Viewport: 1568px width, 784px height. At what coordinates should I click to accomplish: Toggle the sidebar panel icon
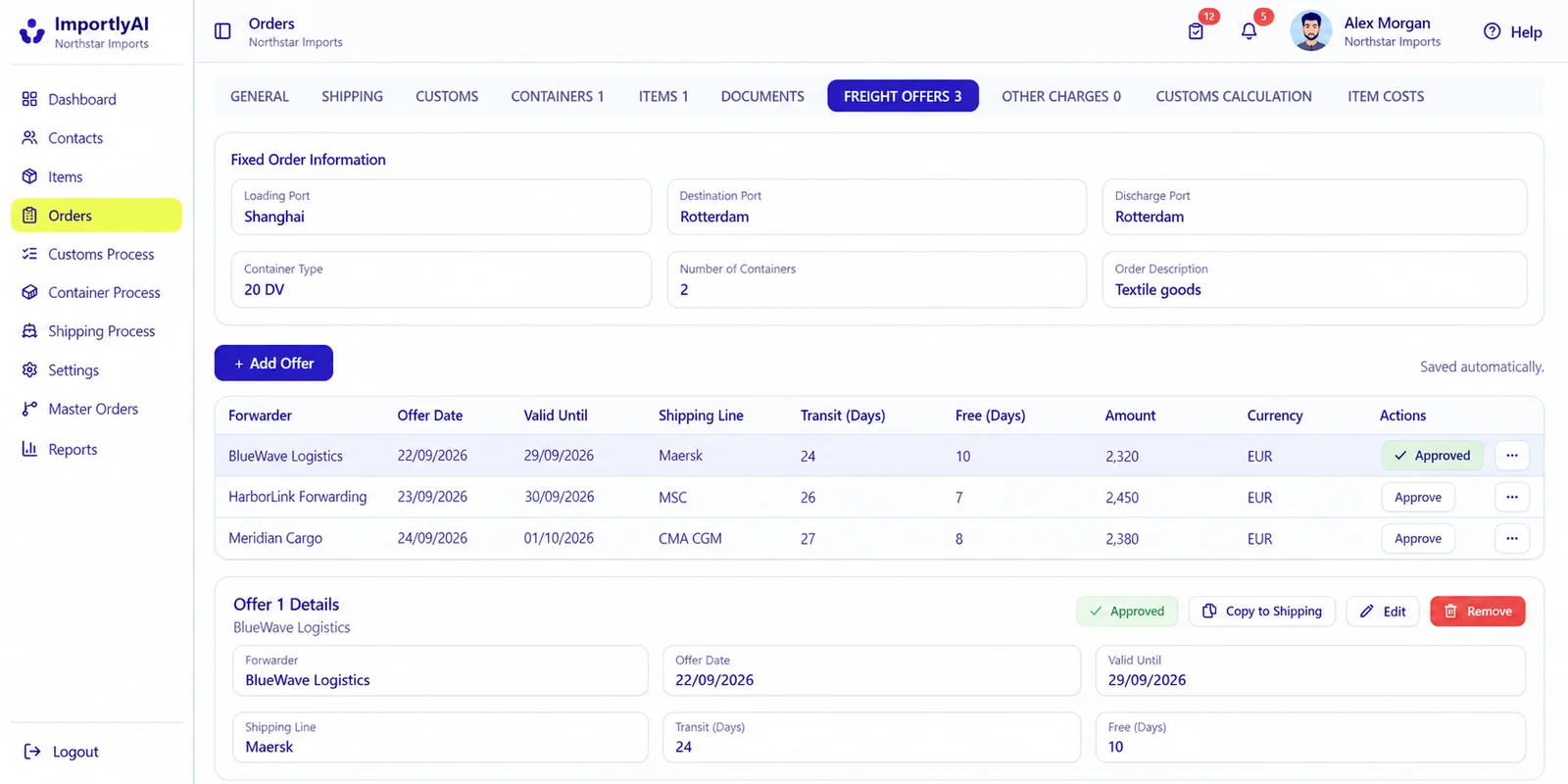(x=222, y=31)
